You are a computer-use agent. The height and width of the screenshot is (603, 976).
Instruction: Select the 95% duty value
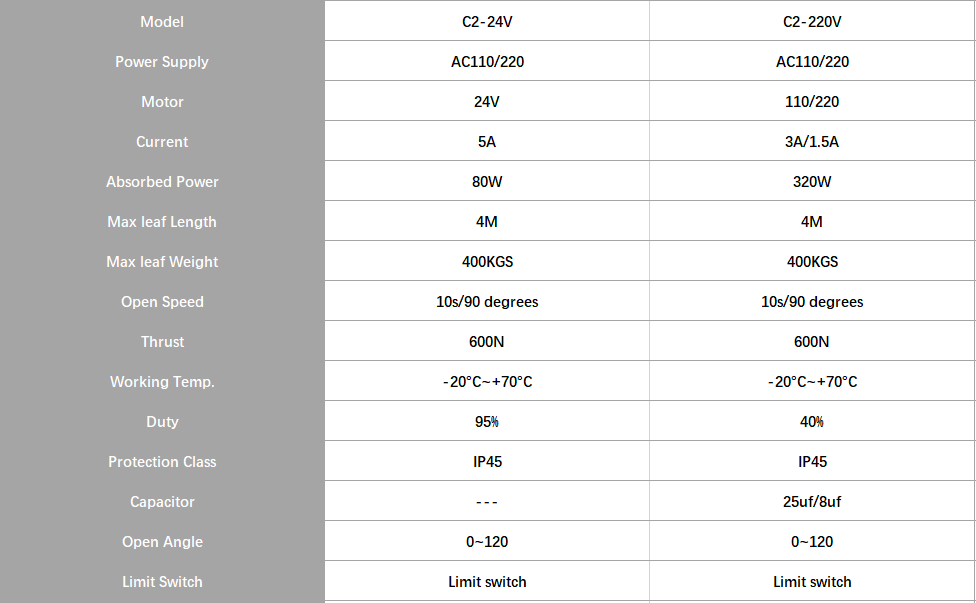[x=487, y=422]
